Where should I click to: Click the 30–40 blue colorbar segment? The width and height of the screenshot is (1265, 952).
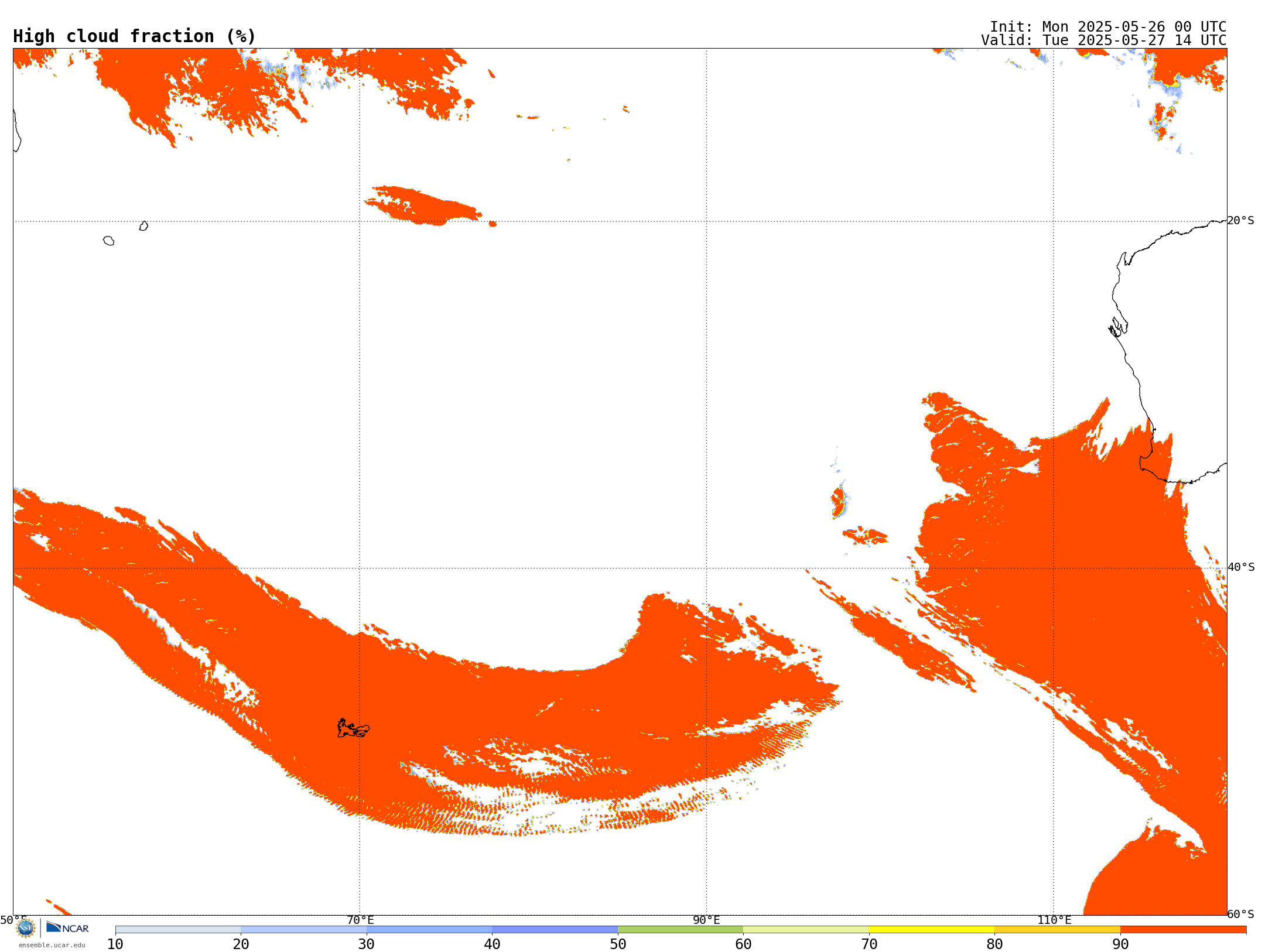pos(429,930)
